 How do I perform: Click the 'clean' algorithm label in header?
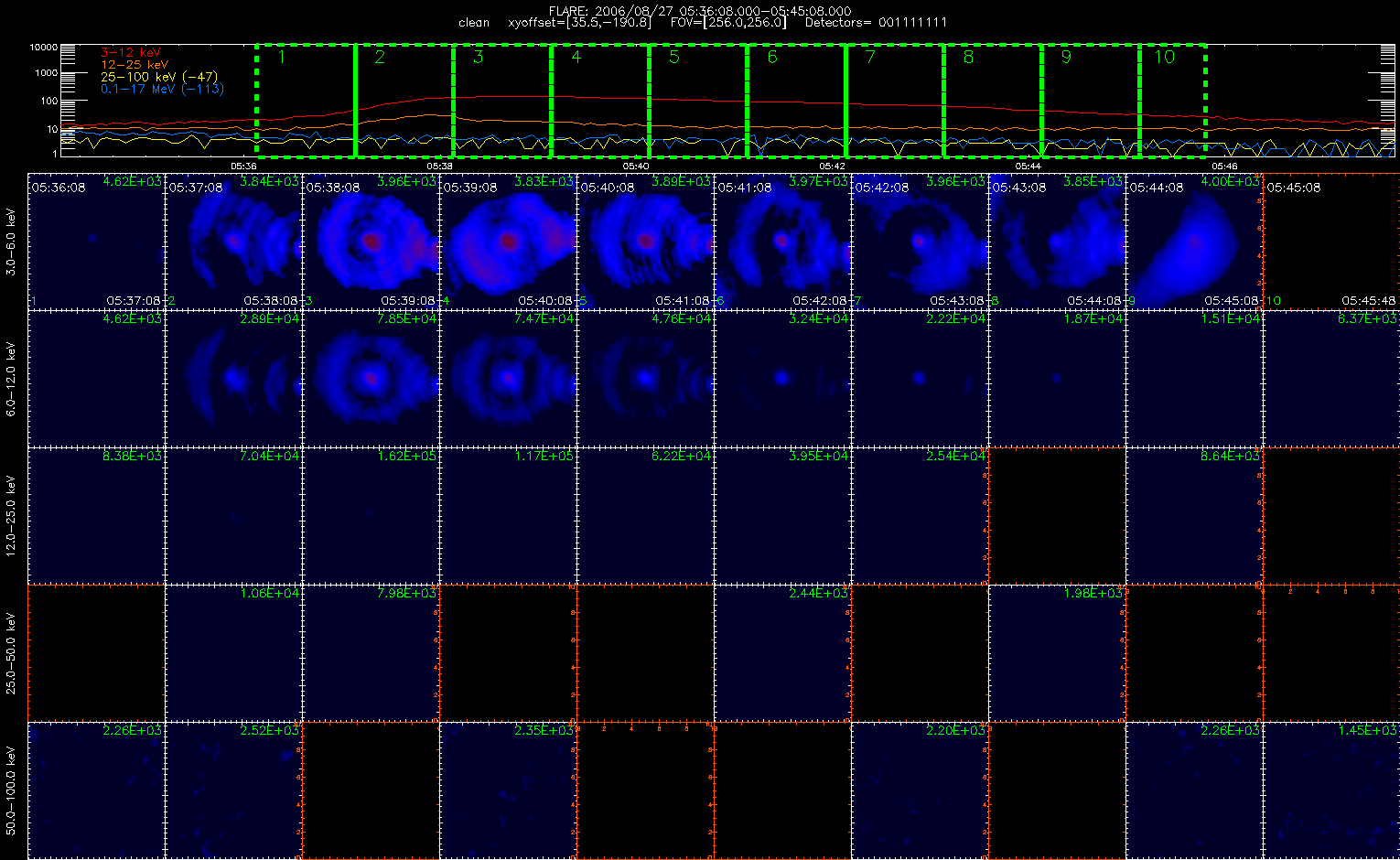[x=474, y=22]
